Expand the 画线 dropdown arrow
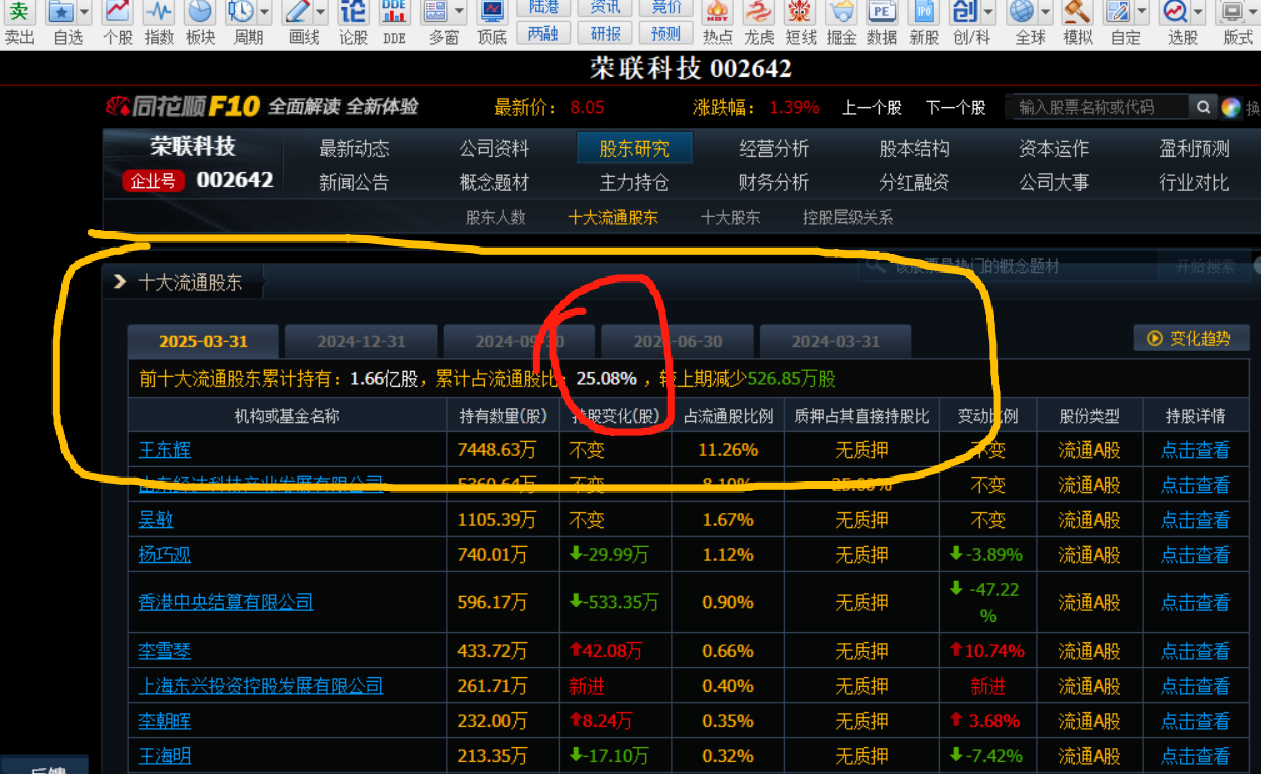This screenshot has width=1261, height=774. (320, 13)
